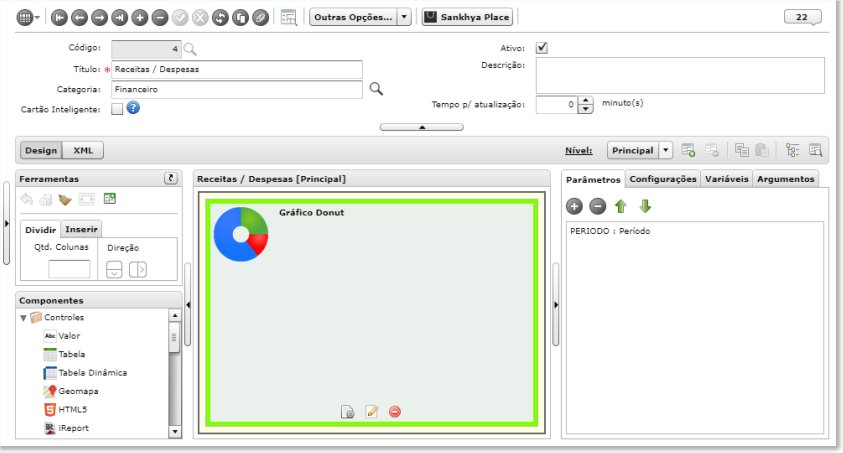Click the fit width icon in Ferramentas
Image resolution: width=843 pixels, height=453 pixels.
pos(87,199)
